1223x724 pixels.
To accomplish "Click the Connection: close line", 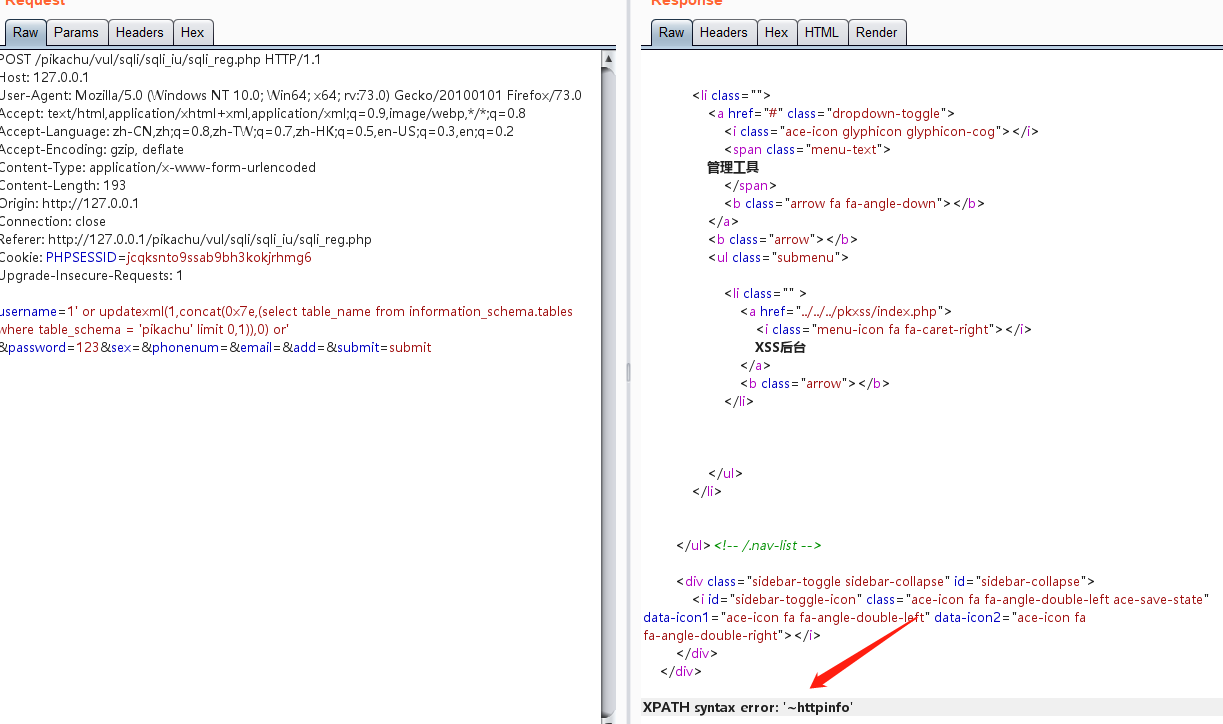I will (x=52, y=221).
